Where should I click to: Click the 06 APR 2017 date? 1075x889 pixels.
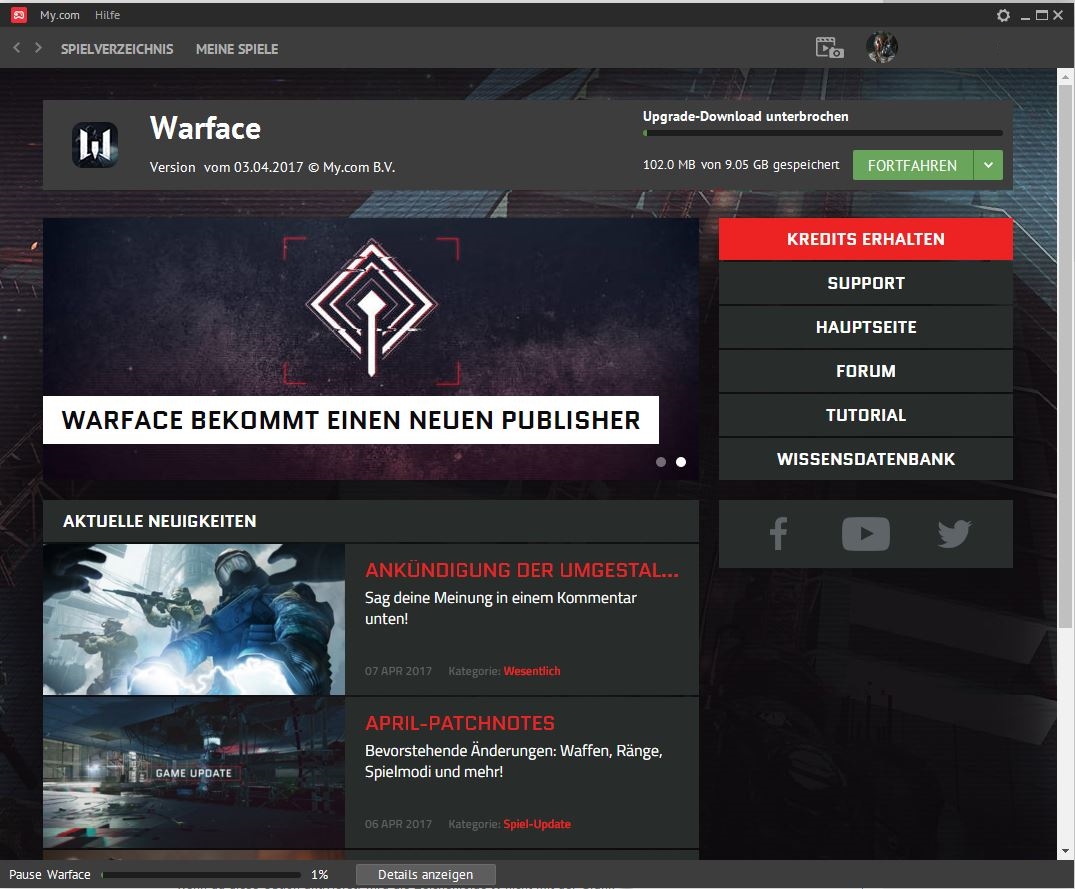[398, 824]
